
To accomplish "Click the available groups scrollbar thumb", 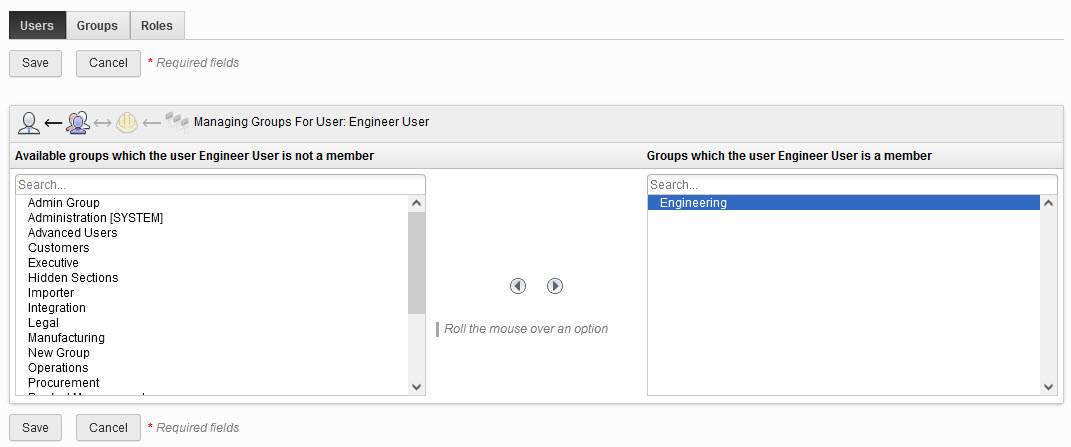I will pos(417,263).
